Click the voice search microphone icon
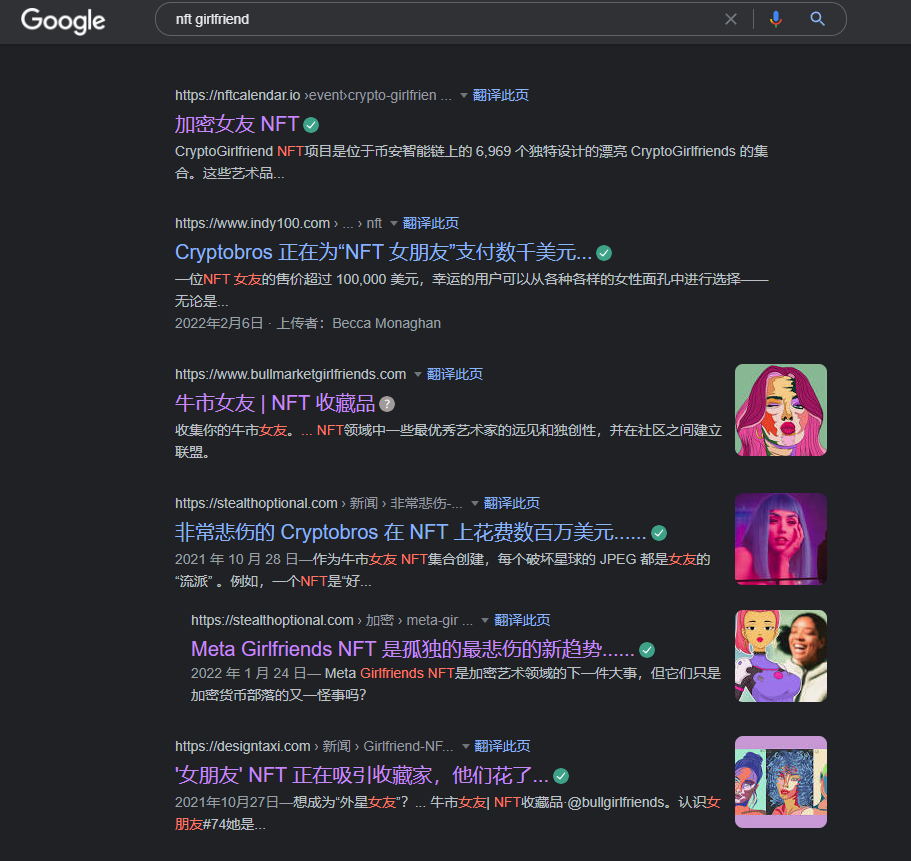911x861 pixels. click(775, 19)
